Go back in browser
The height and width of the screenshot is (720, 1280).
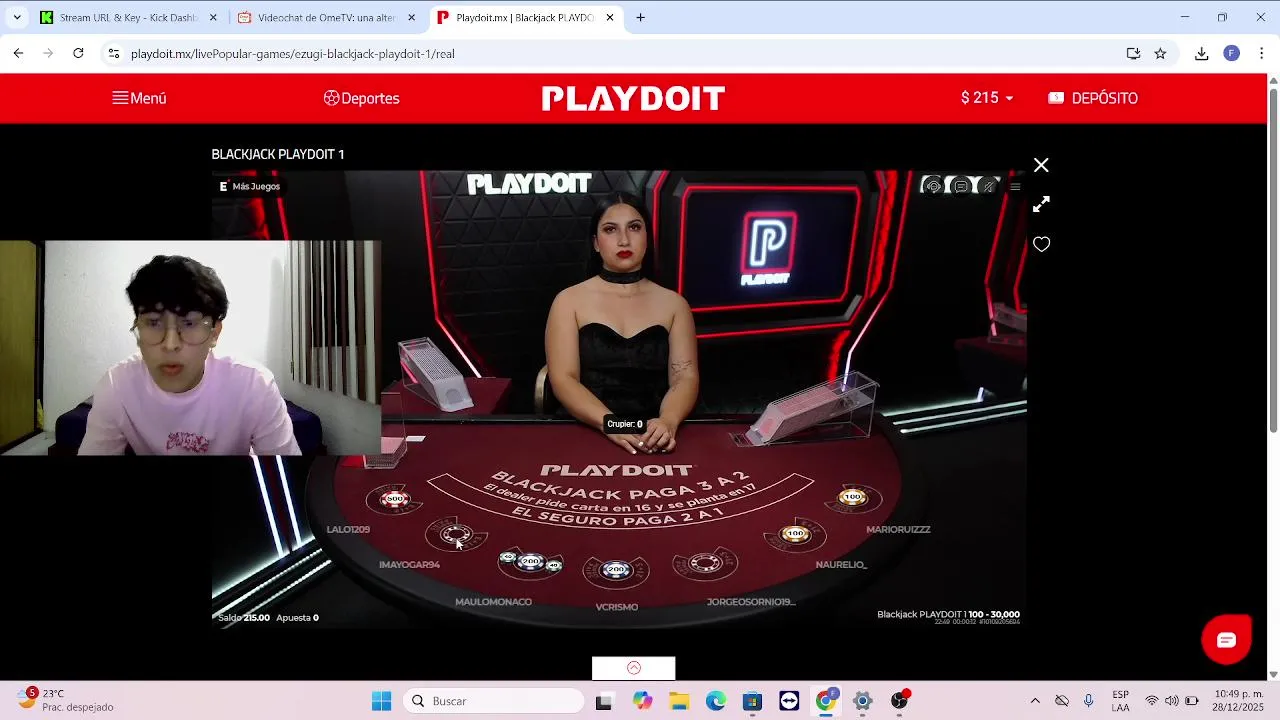18,53
